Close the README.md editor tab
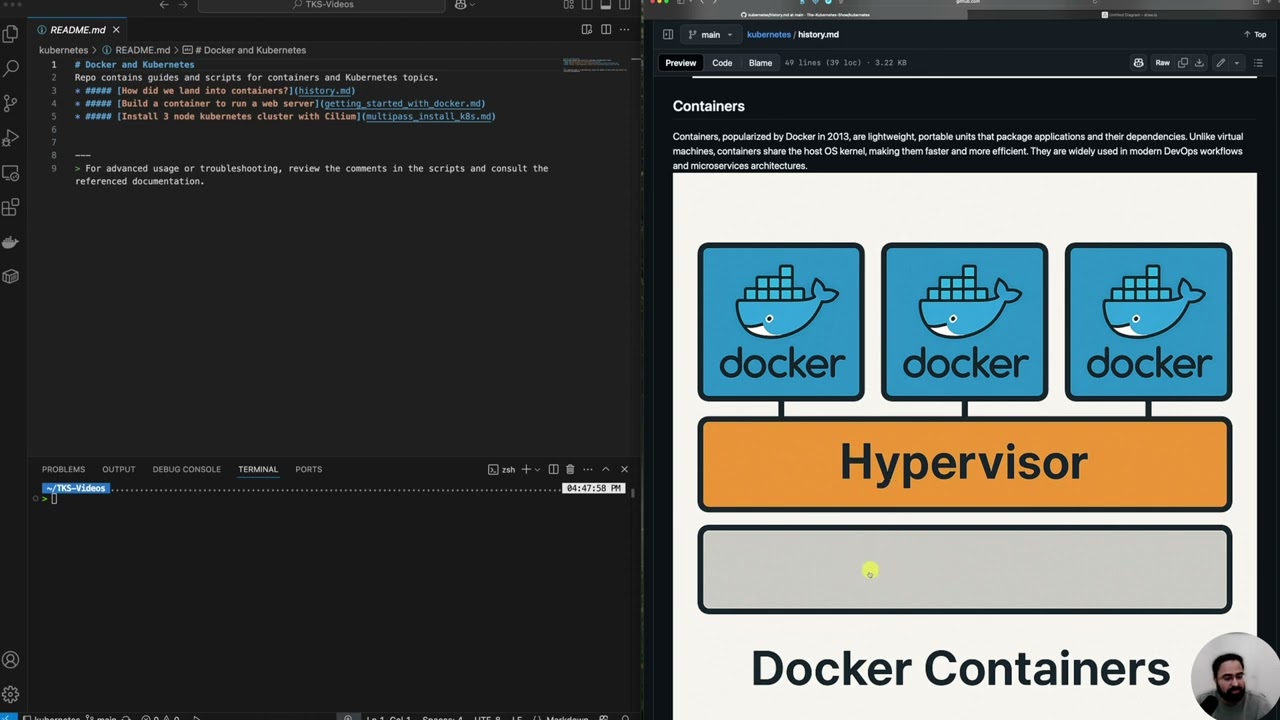The image size is (1280, 720). click(116, 30)
